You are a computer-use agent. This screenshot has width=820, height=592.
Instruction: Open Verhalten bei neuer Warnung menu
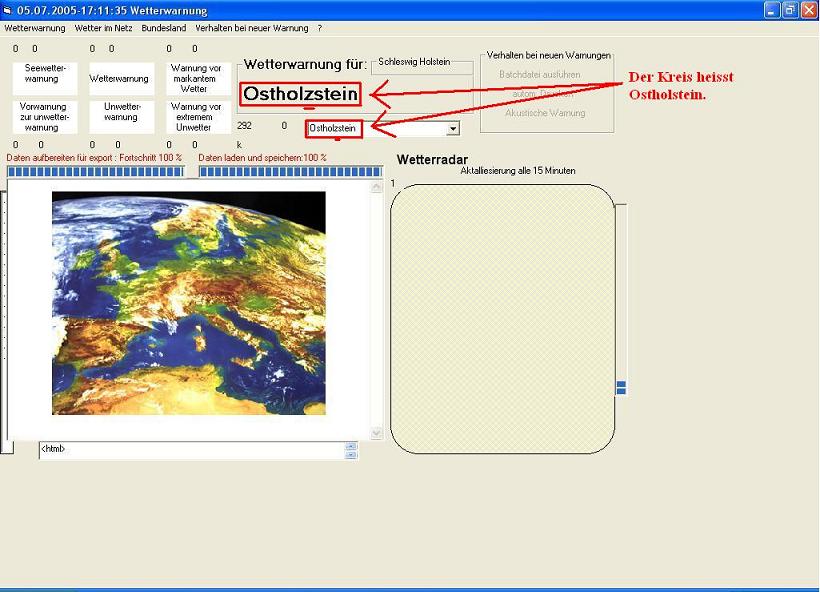coord(252,28)
